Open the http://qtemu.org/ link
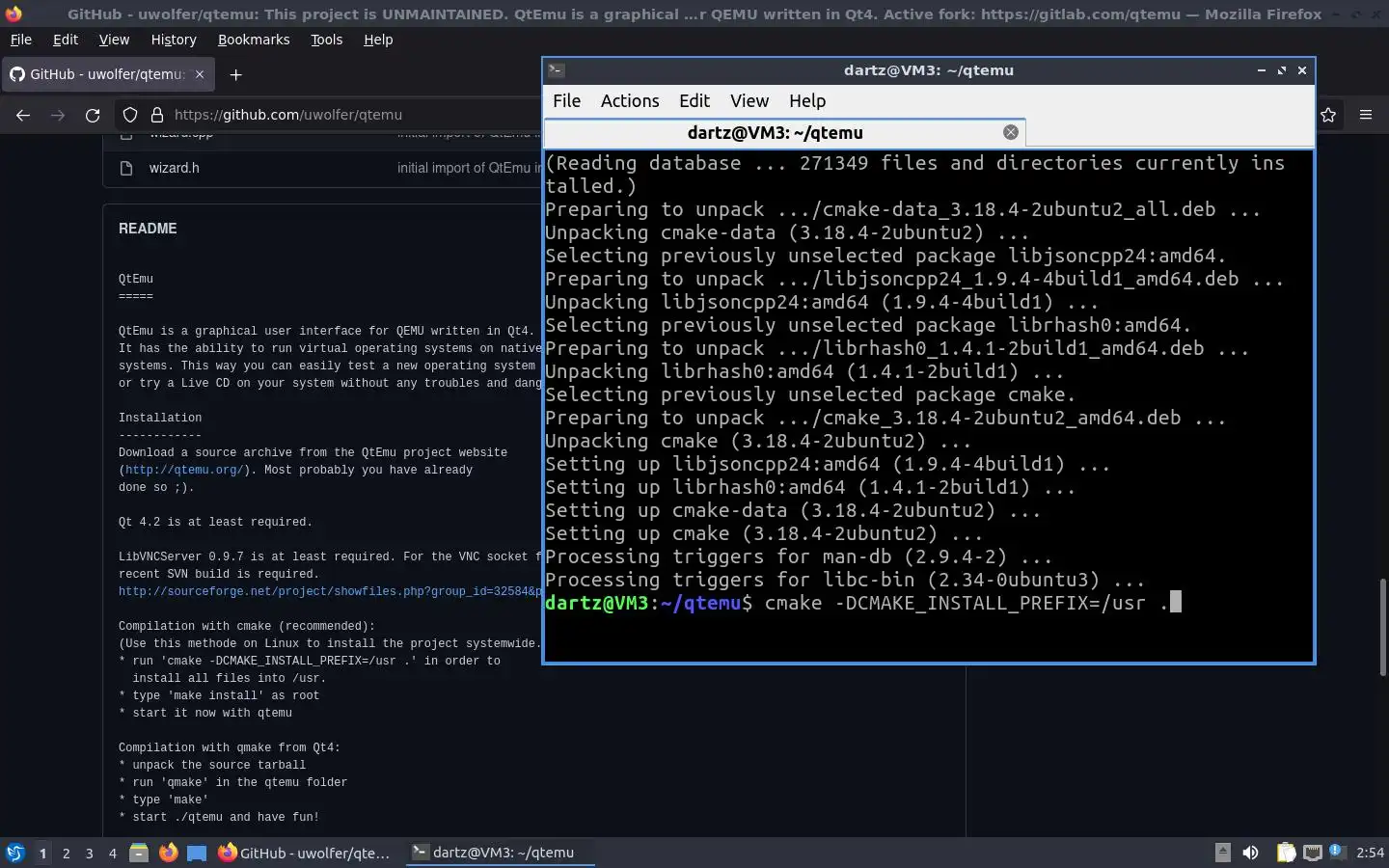Viewport: 1389px width, 868px height. coord(184,470)
